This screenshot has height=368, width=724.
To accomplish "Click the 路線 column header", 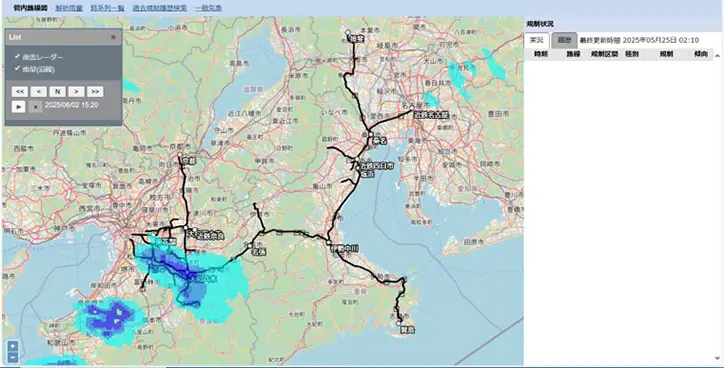I will 573,54.
